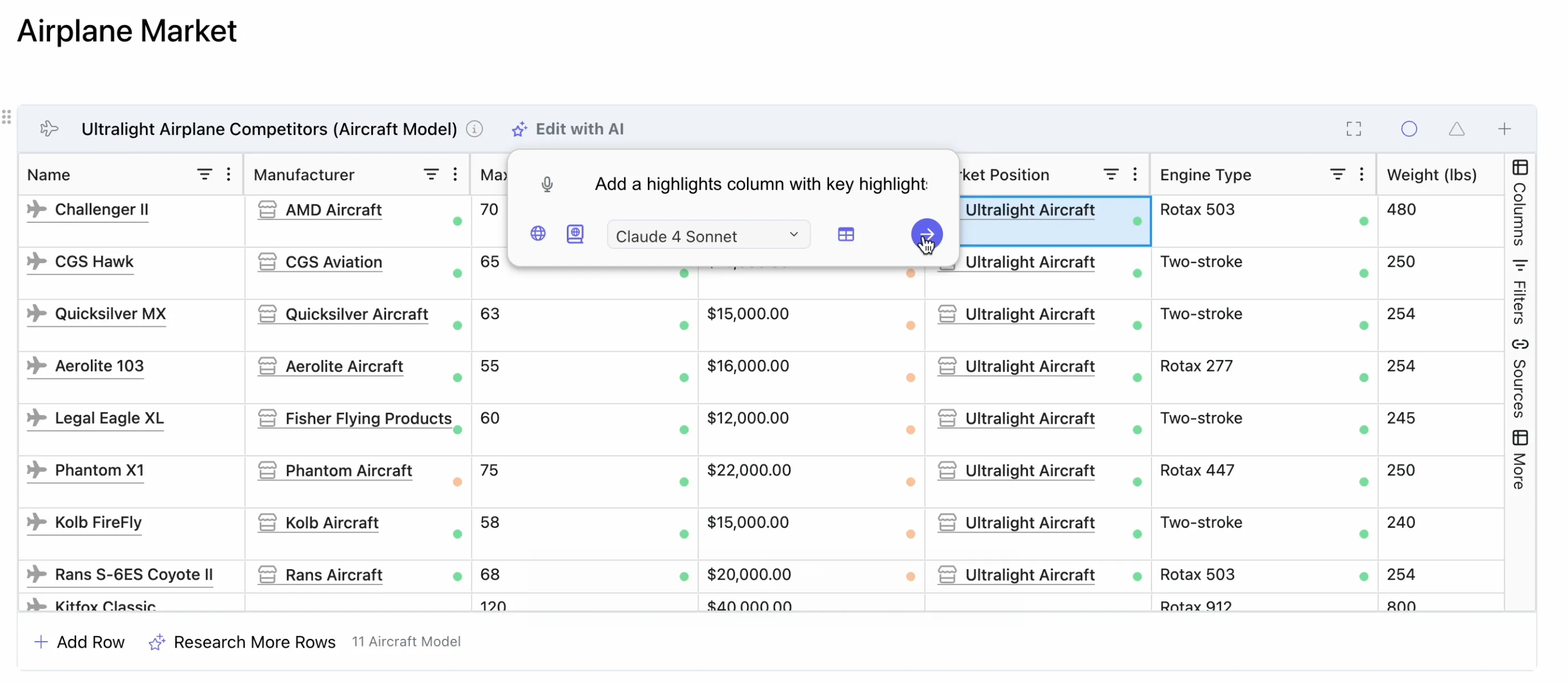Click the table output icon in AI dialog
1568x683 pixels.
coord(847,234)
